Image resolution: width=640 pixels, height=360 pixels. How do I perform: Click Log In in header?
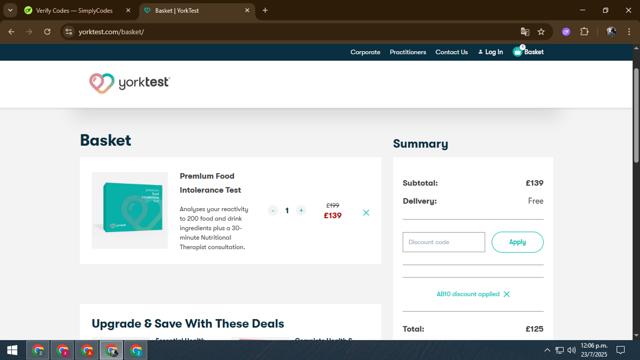(491, 52)
